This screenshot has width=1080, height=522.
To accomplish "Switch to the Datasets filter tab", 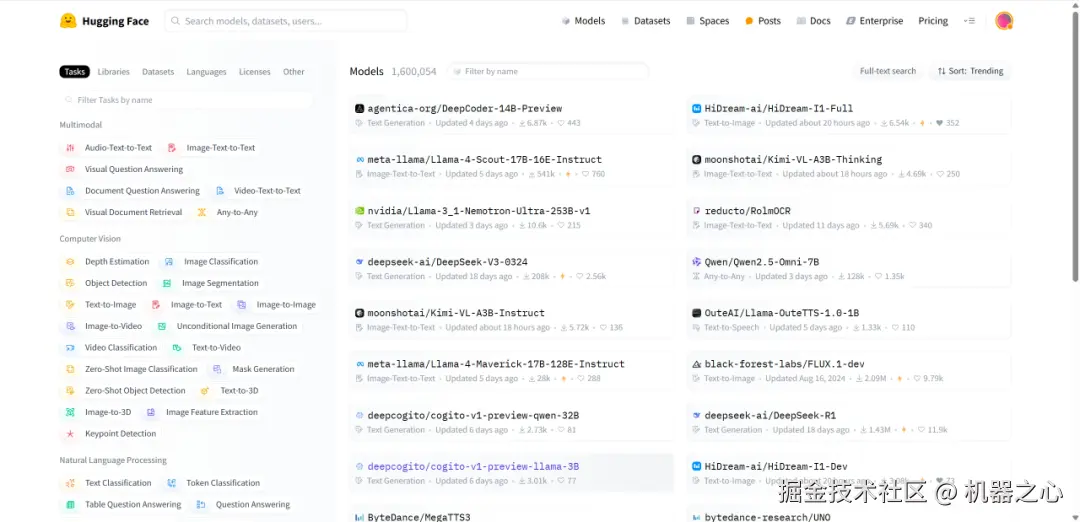I will [158, 72].
